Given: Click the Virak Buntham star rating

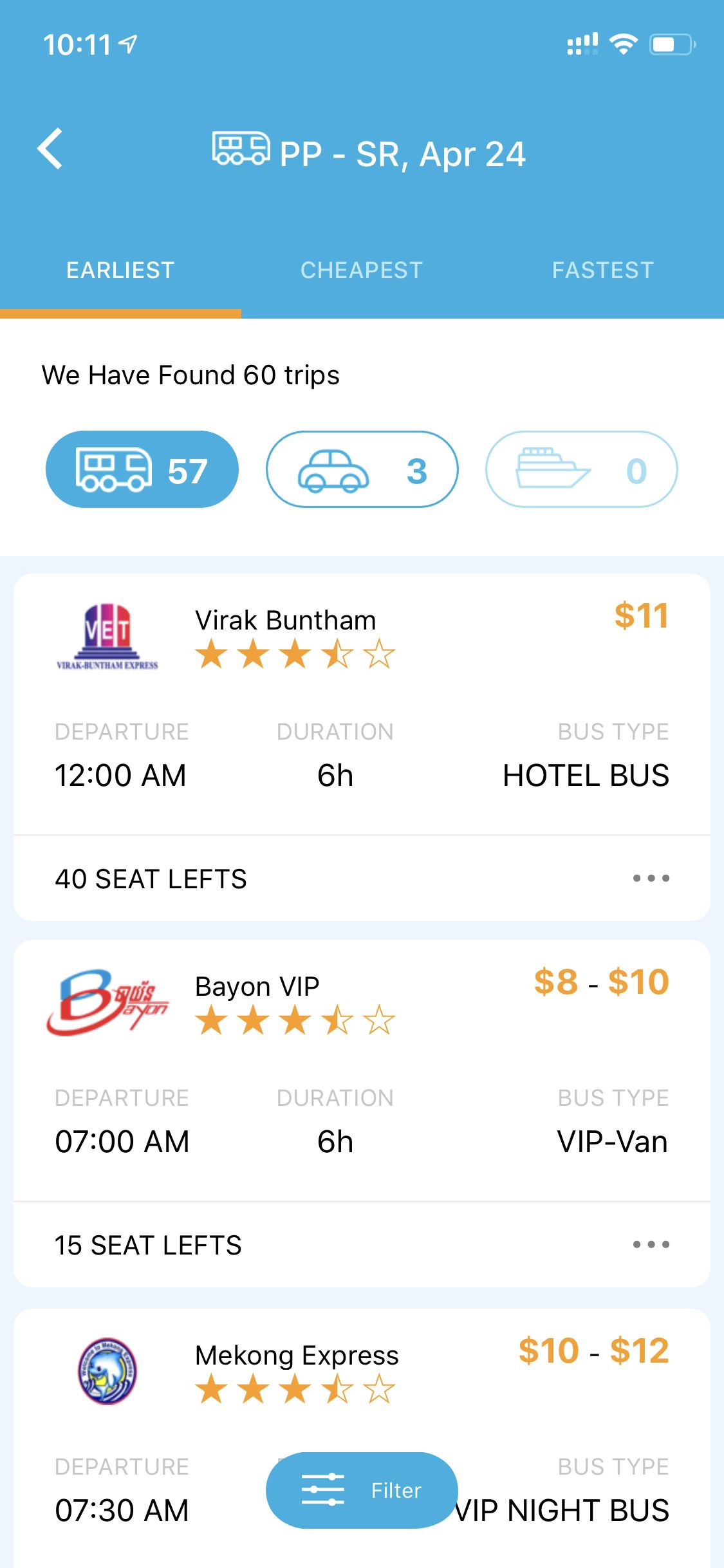Looking at the screenshot, I should tap(295, 654).
